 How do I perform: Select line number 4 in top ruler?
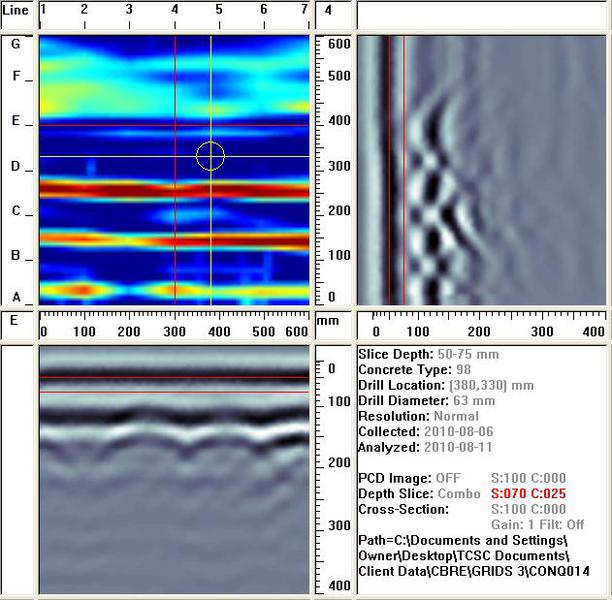pos(174,9)
